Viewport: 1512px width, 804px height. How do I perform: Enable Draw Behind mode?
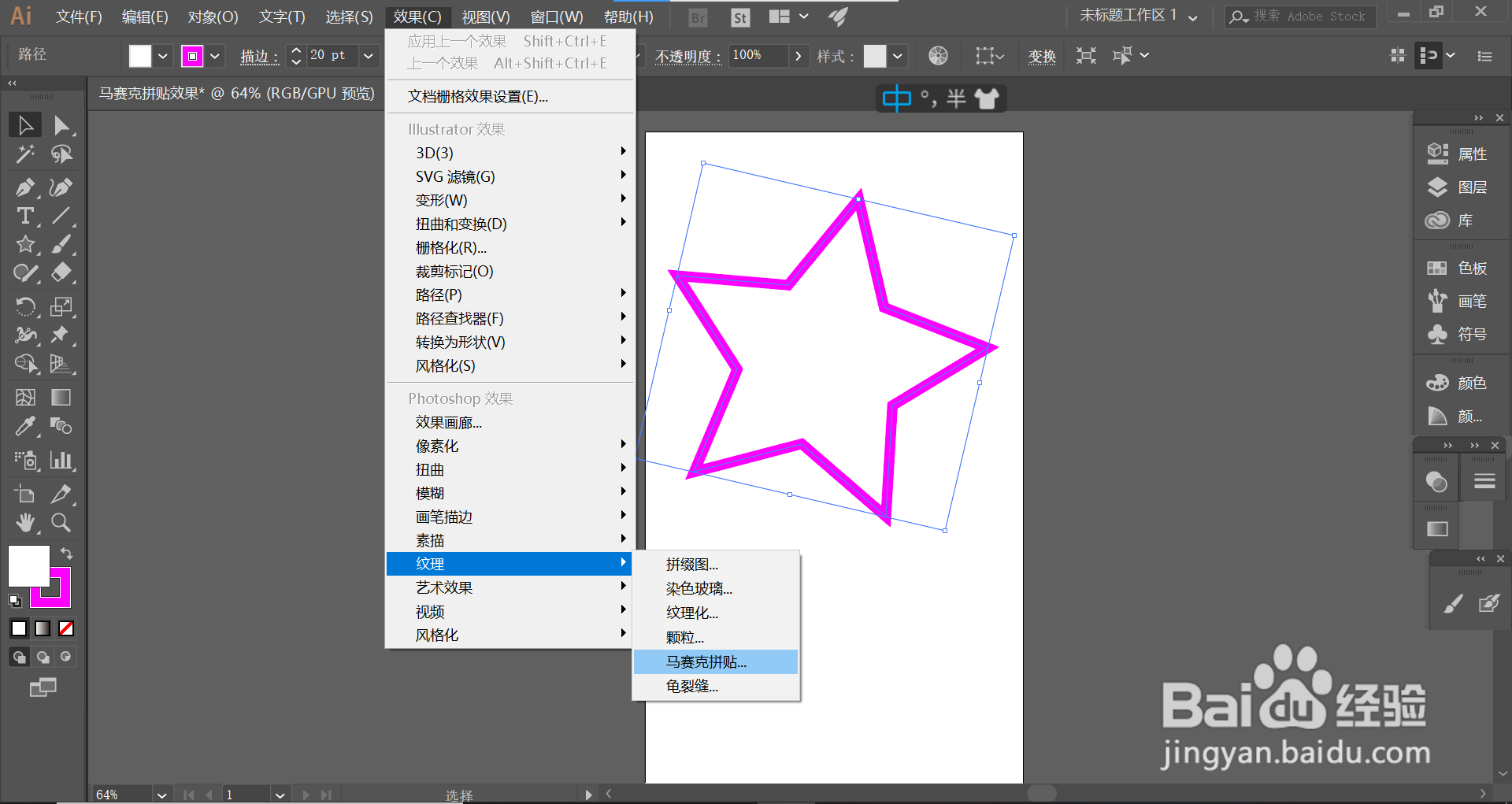pyautogui.click(x=43, y=657)
